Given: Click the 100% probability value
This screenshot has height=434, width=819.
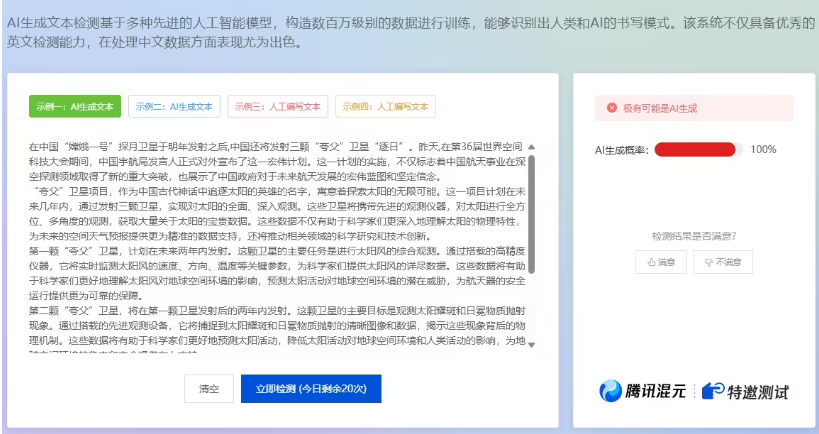Looking at the screenshot, I should coord(763,149).
